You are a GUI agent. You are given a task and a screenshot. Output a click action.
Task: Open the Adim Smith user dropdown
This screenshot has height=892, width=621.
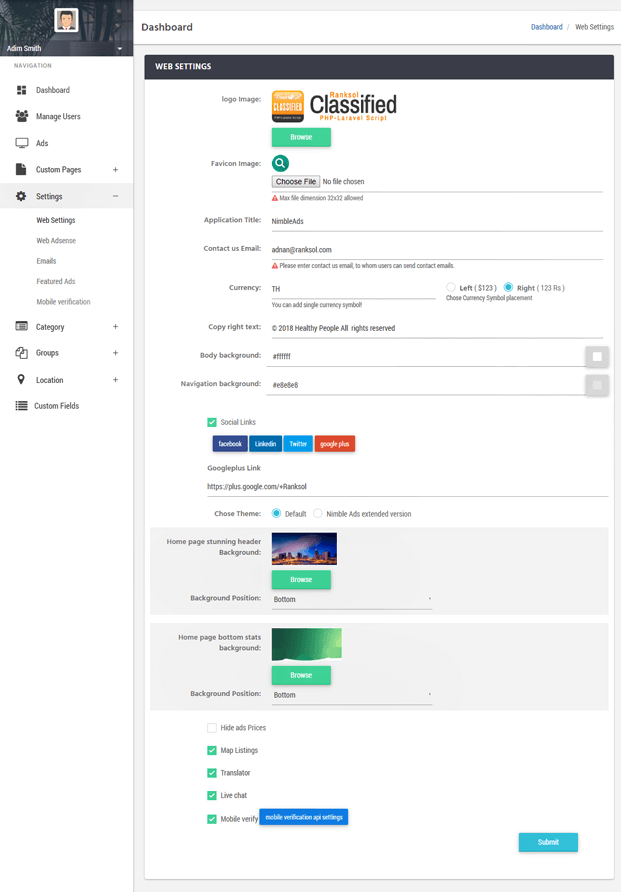point(119,48)
